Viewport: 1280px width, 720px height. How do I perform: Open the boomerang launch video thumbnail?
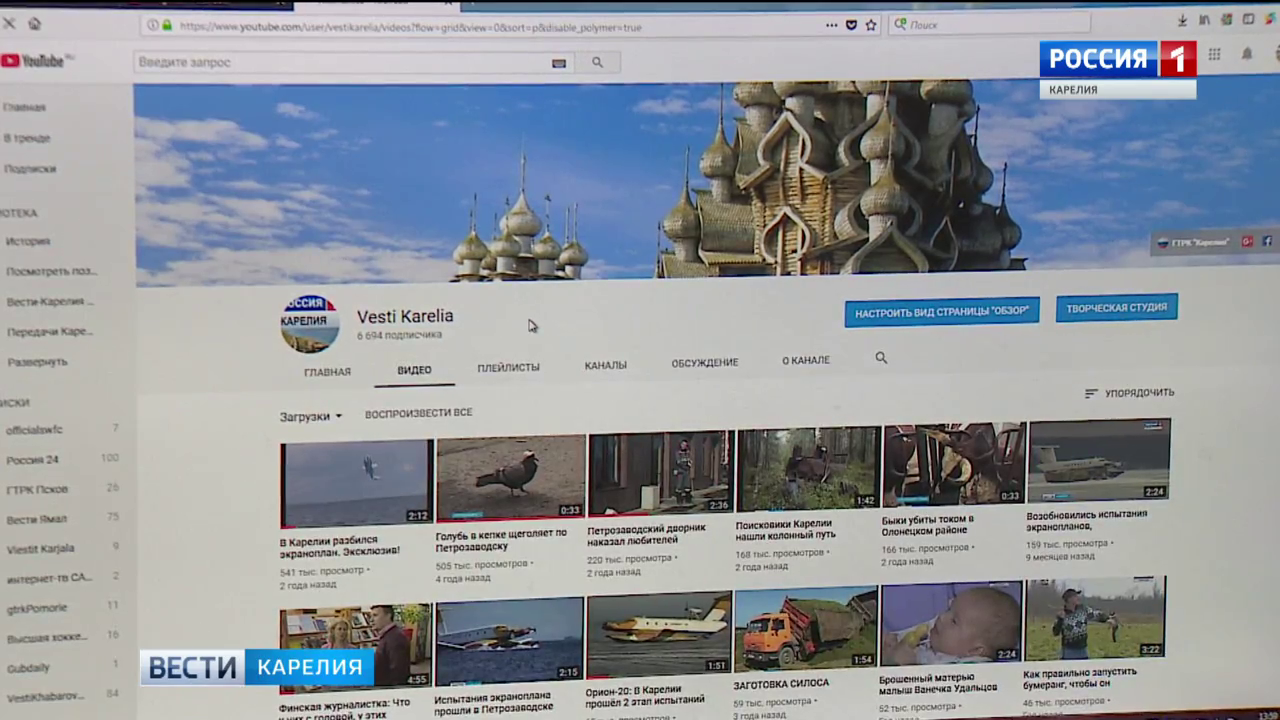click(x=1095, y=618)
